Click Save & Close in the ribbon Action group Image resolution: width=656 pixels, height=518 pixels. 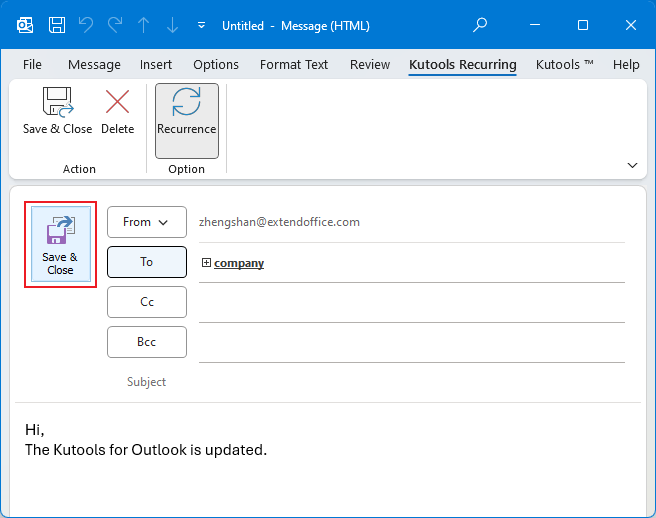tap(57, 111)
